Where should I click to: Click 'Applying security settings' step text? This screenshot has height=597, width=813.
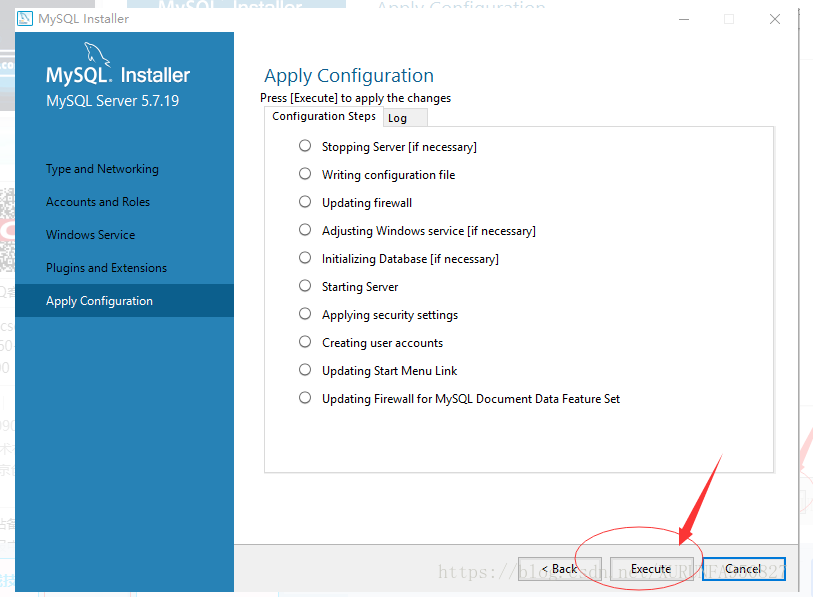(x=390, y=315)
